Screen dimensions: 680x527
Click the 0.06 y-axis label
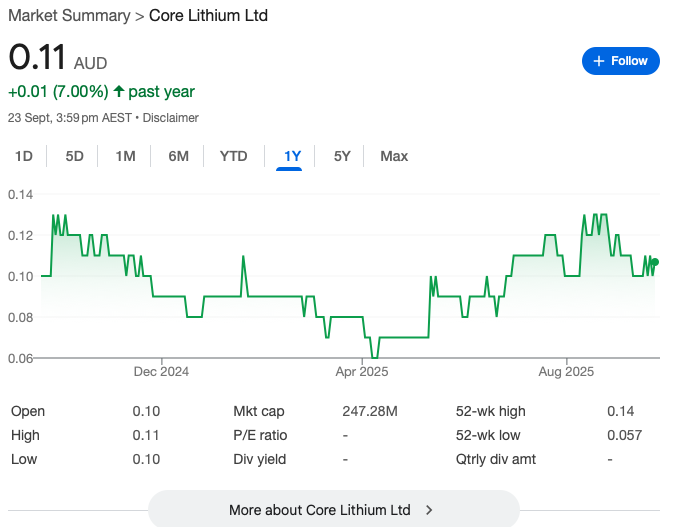pos(20,358)
